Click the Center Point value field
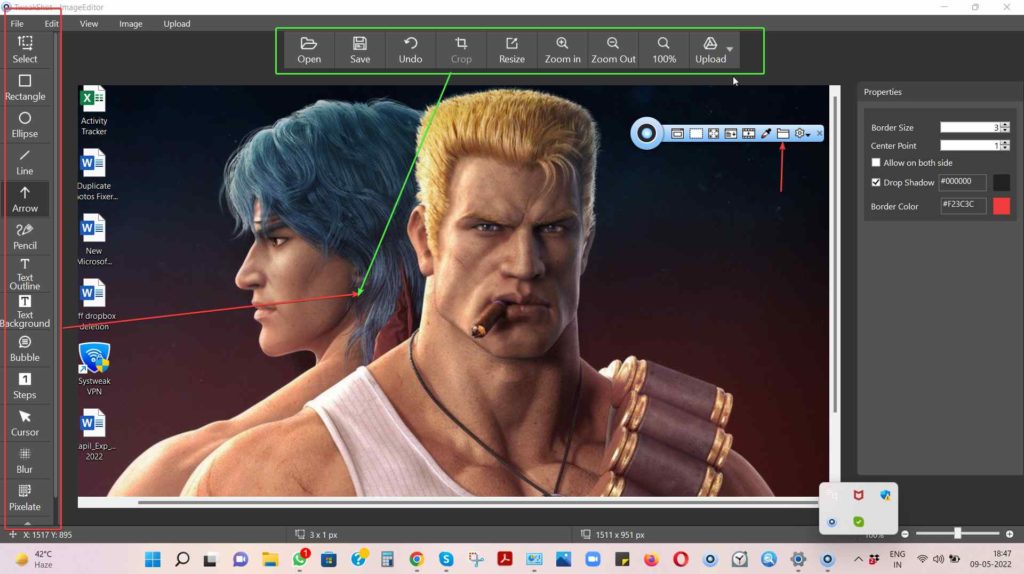This screenshot has height=574, width=1024. [970, 146]
